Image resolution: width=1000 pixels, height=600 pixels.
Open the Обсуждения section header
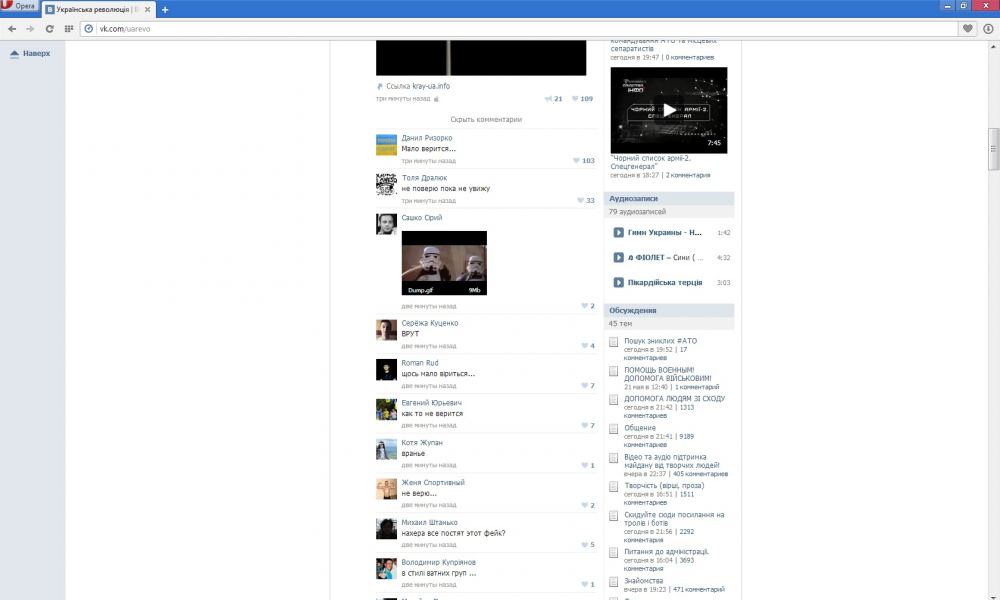[x=669, y=311]
